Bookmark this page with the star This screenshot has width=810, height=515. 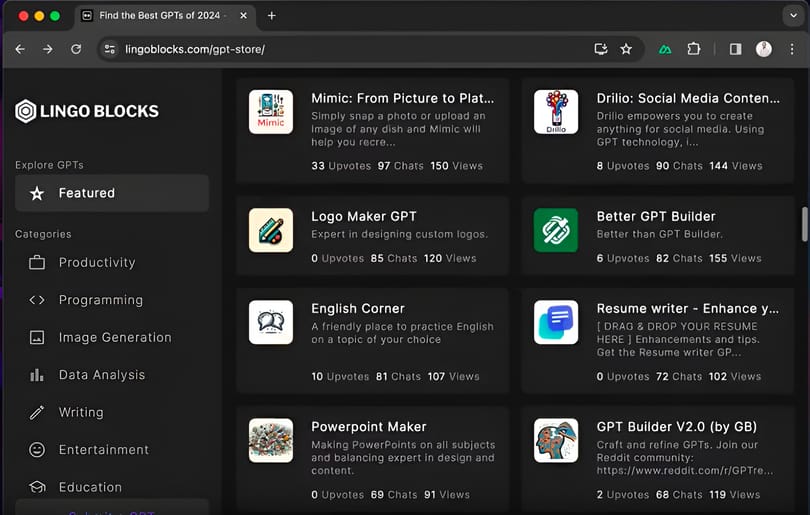click(626, 49)
